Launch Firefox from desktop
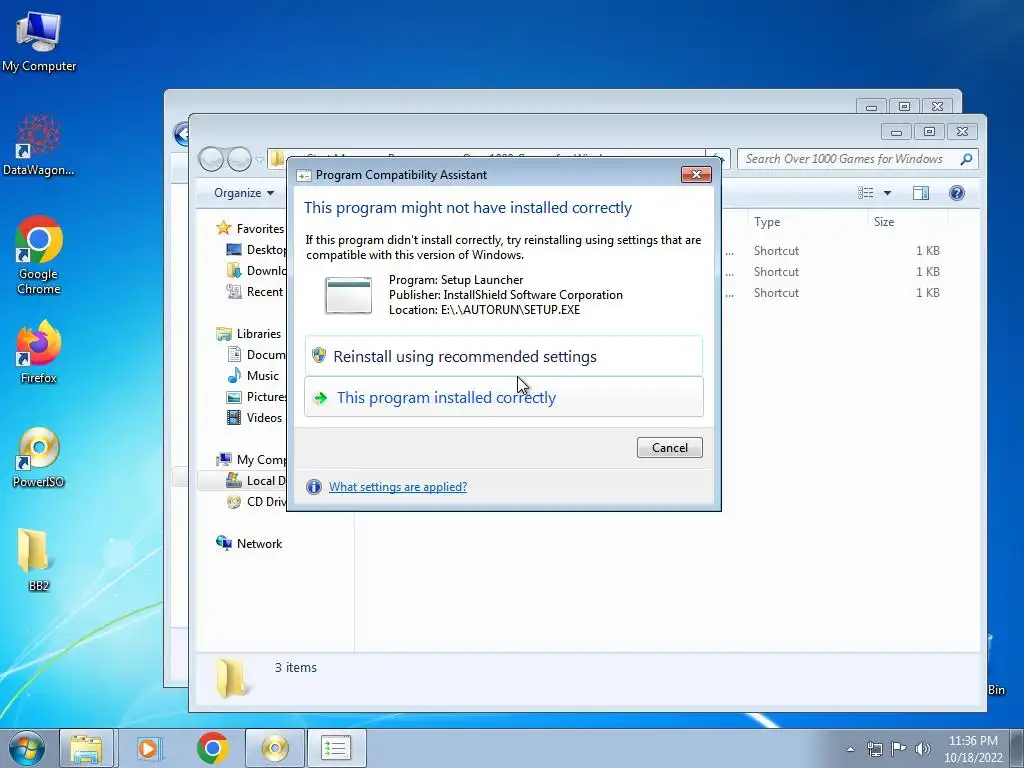Screen dimensions: 1024x768 click(x=39, y=351)
